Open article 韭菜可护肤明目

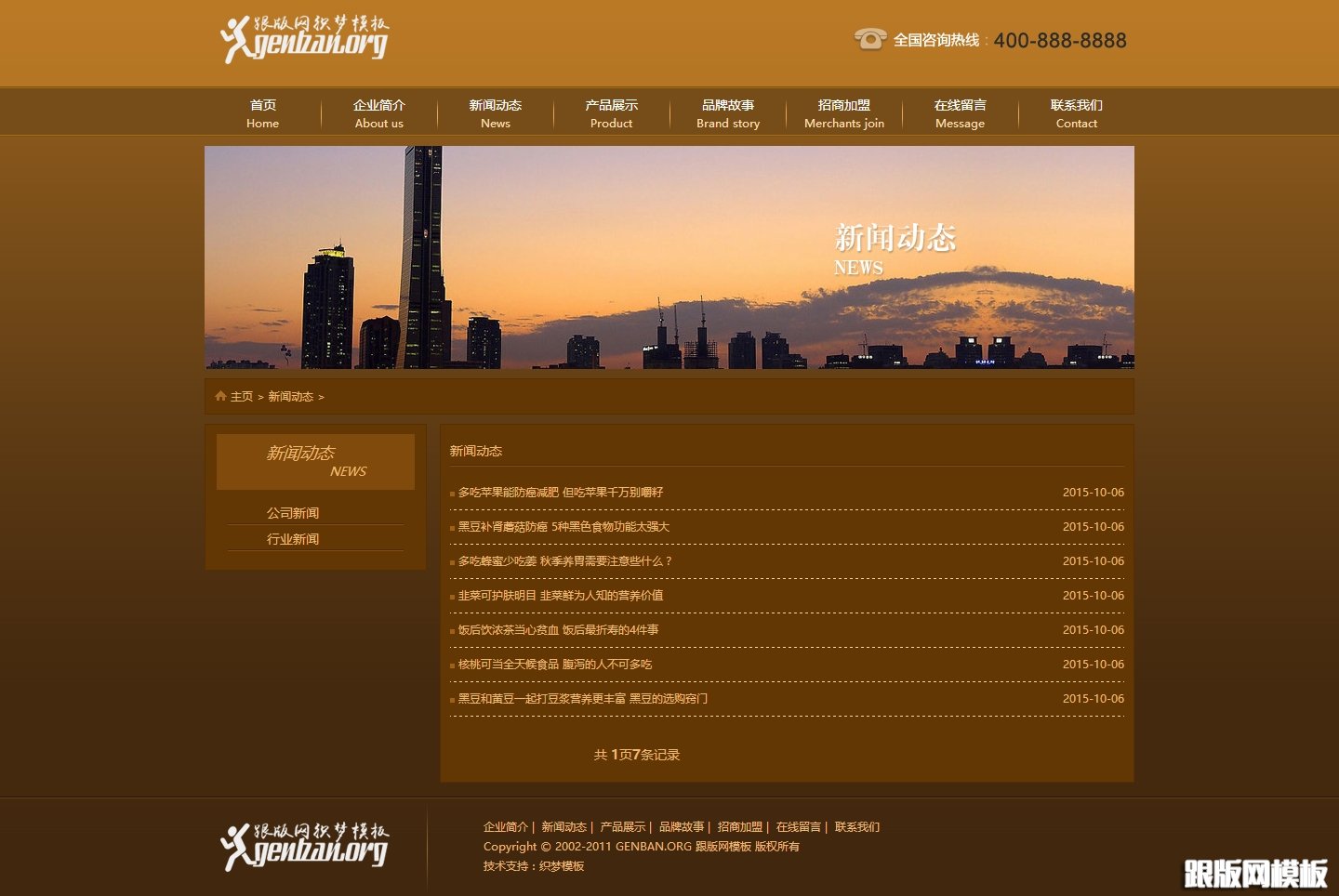coord(561,596)
